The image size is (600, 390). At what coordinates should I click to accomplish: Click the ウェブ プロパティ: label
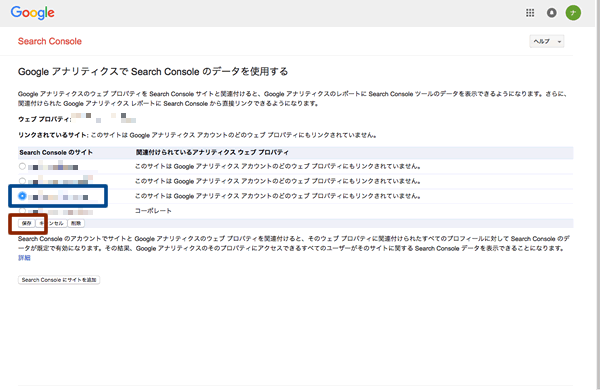coord(44,119)
